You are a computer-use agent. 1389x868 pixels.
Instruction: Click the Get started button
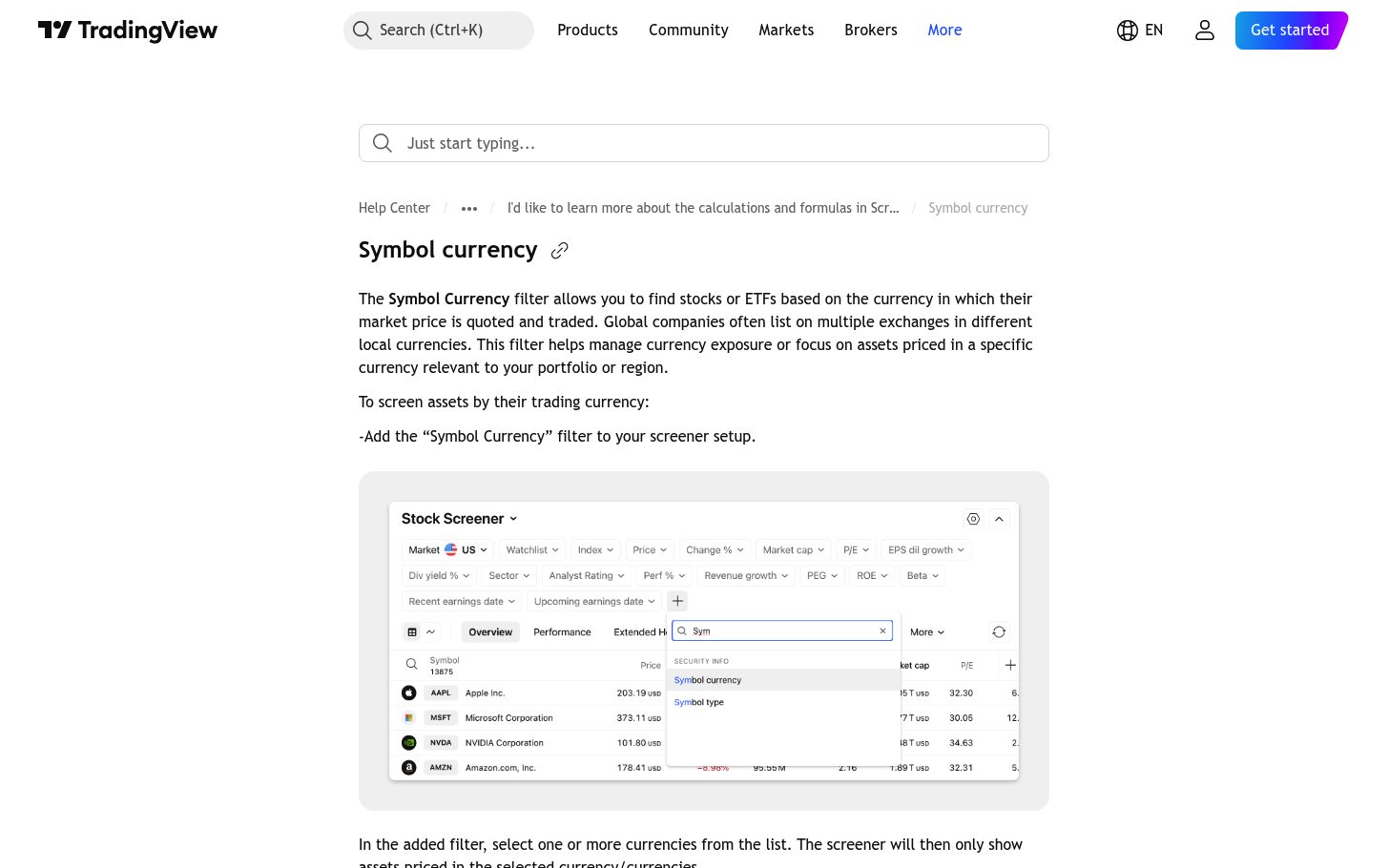tap(1291, 31)
